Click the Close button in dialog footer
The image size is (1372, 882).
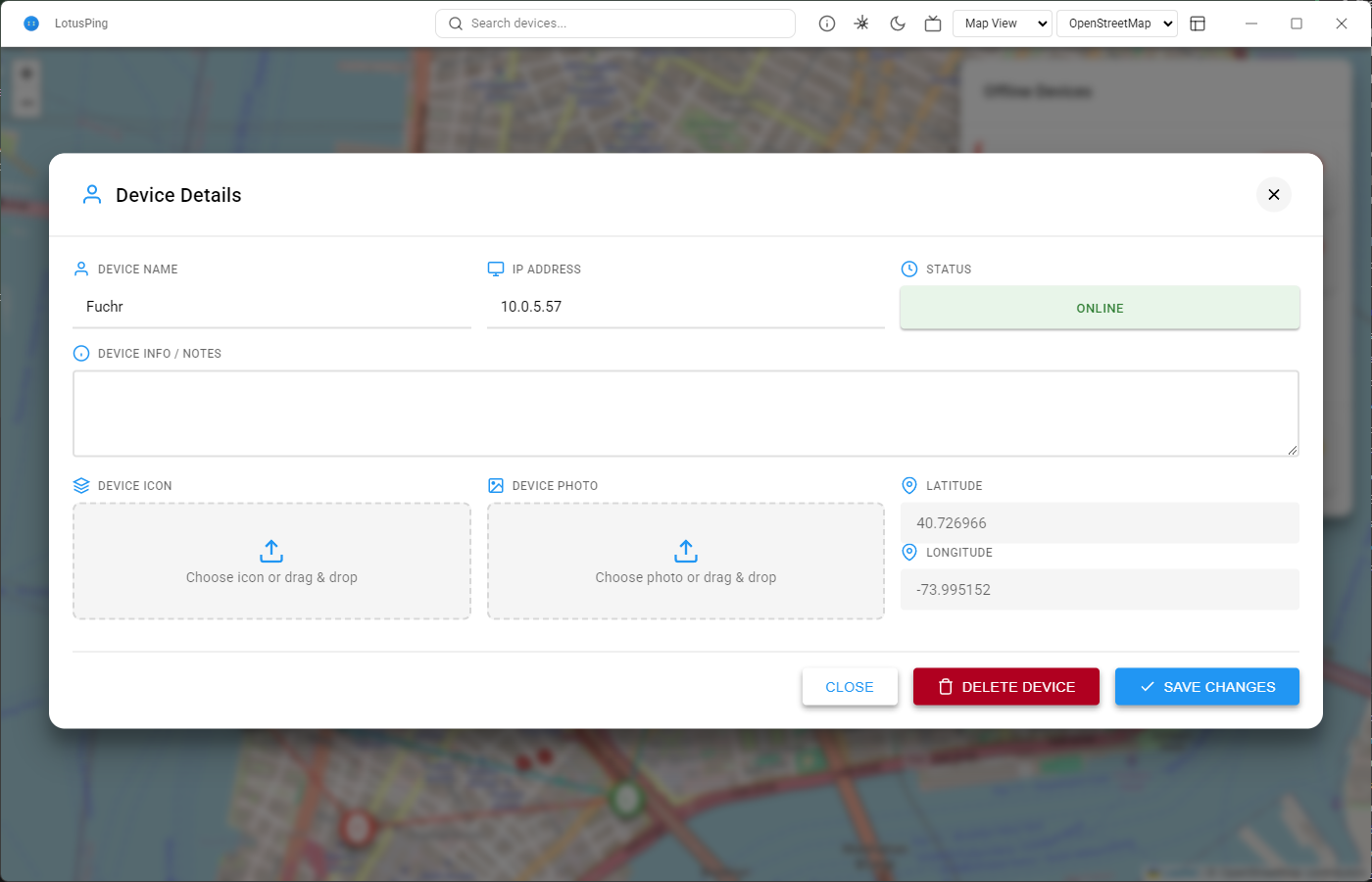[x=850, y=687]
